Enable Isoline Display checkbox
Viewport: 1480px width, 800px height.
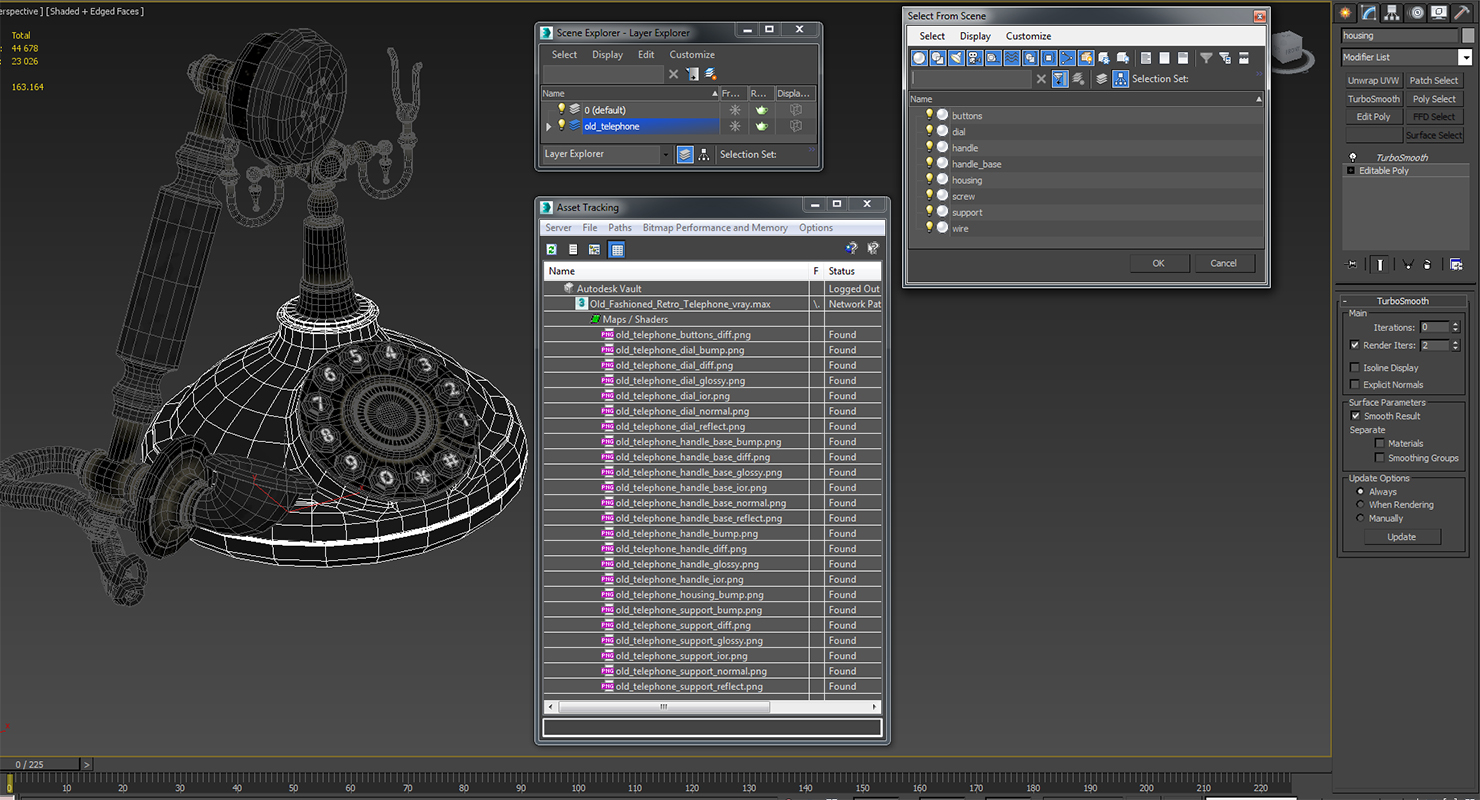1355,367
